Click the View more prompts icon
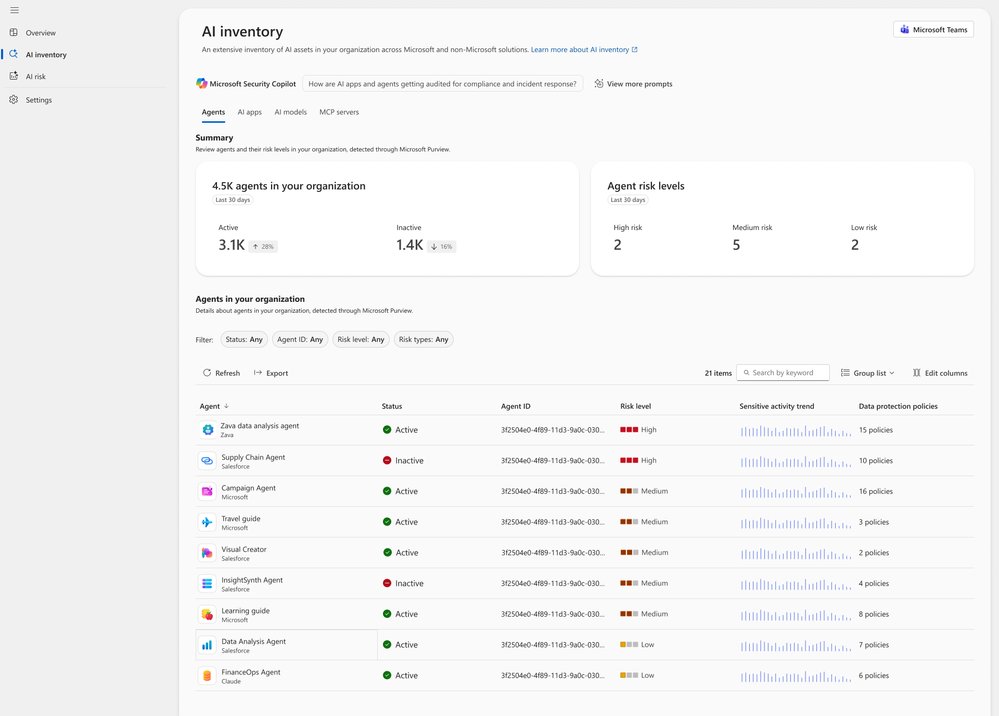Image resolution: width=999 pixels, height=716 pixels. coord(599,83)
